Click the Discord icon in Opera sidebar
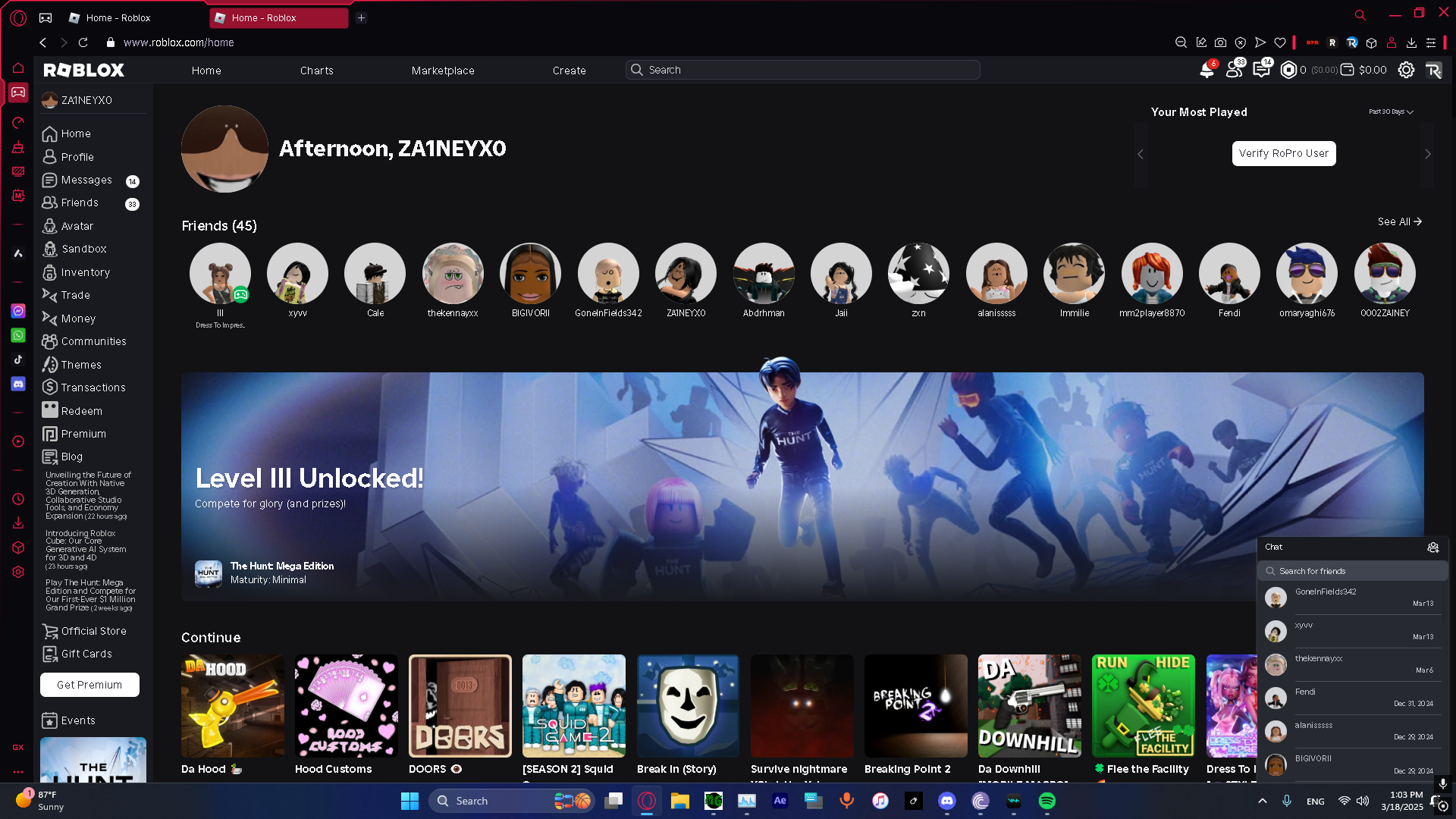1456x819 pixels. (18, 384)
